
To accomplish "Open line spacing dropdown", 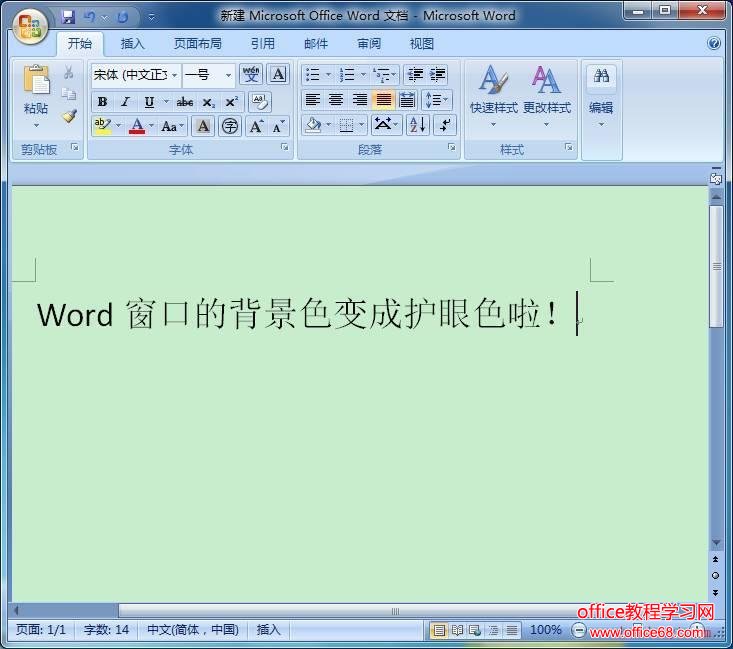I will click(437, 100).
